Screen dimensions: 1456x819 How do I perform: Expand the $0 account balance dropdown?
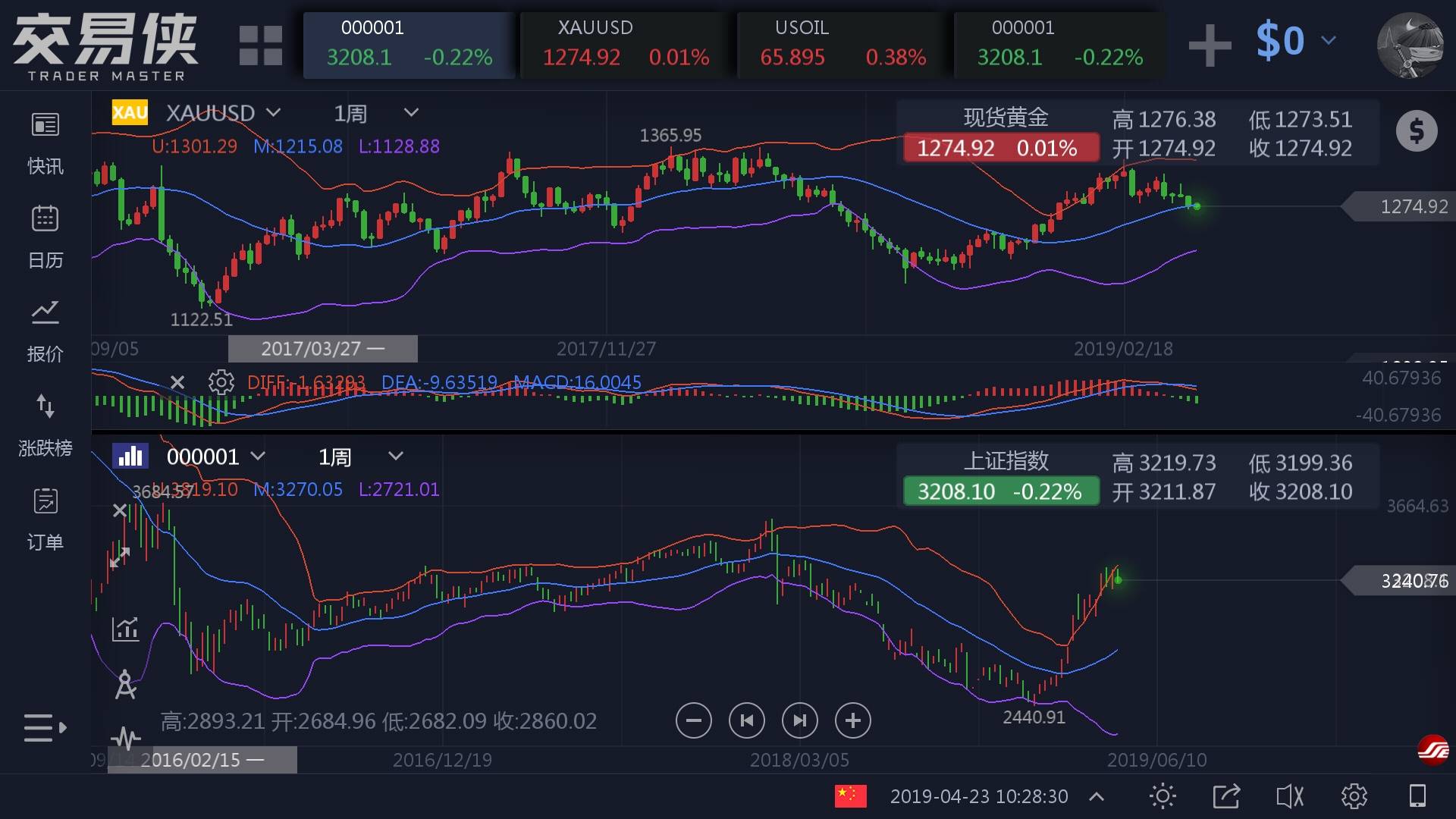click(x=1329, y=40)
